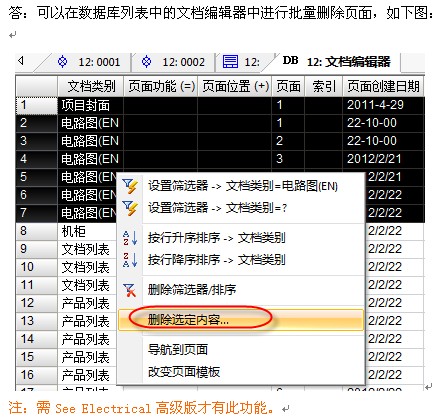Click the filter icon beside 文档类别=?
This screenshot has width=438, height=420.
coord(130,208)
